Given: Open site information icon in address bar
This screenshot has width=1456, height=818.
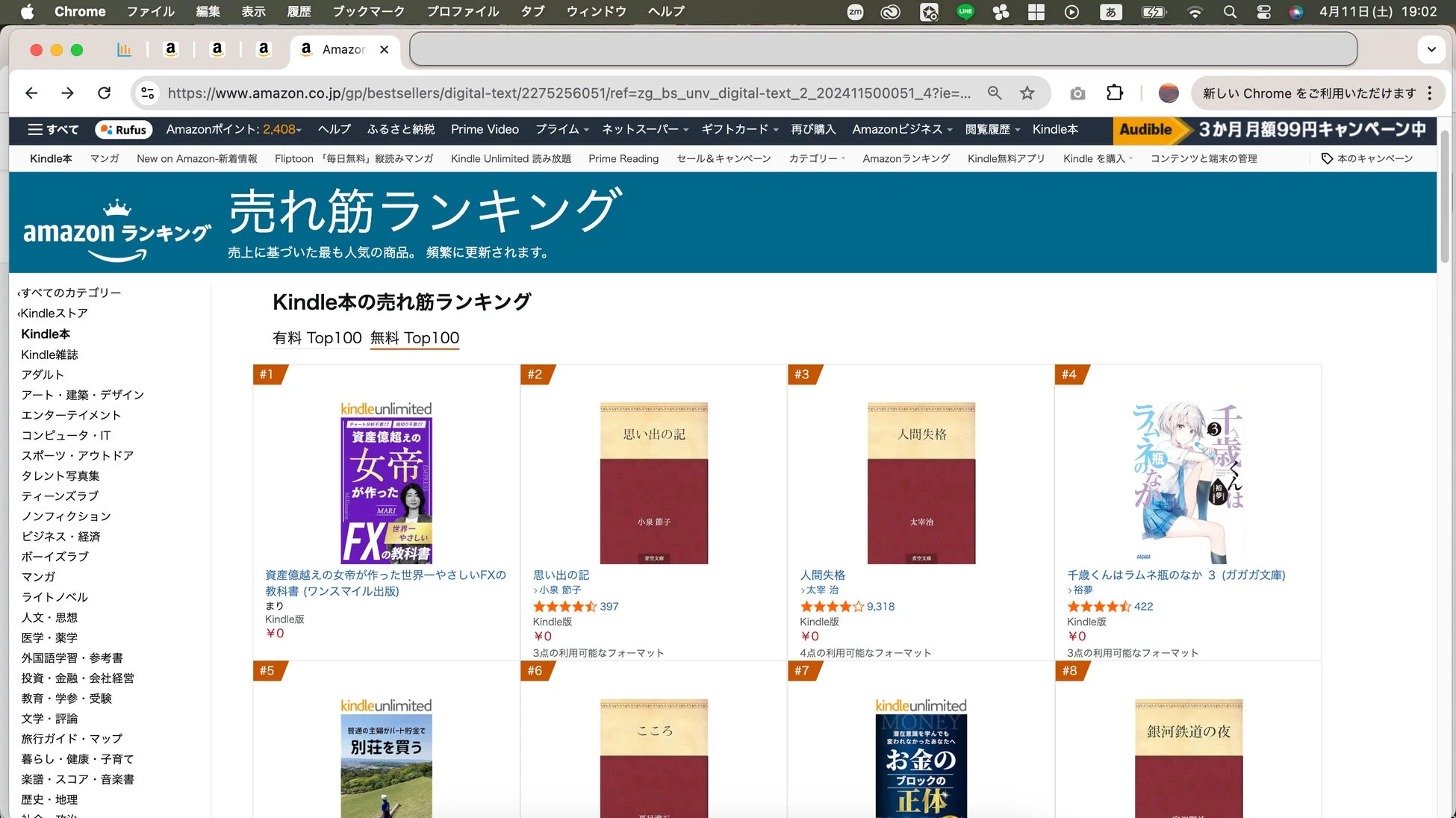Looking at the screenshot, I should (148, 93).
